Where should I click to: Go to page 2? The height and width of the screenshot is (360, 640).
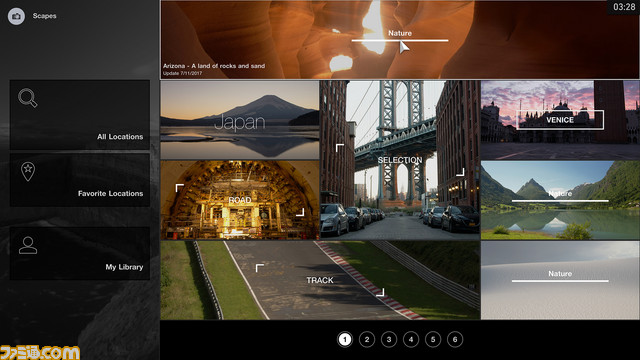coord(367,339)
